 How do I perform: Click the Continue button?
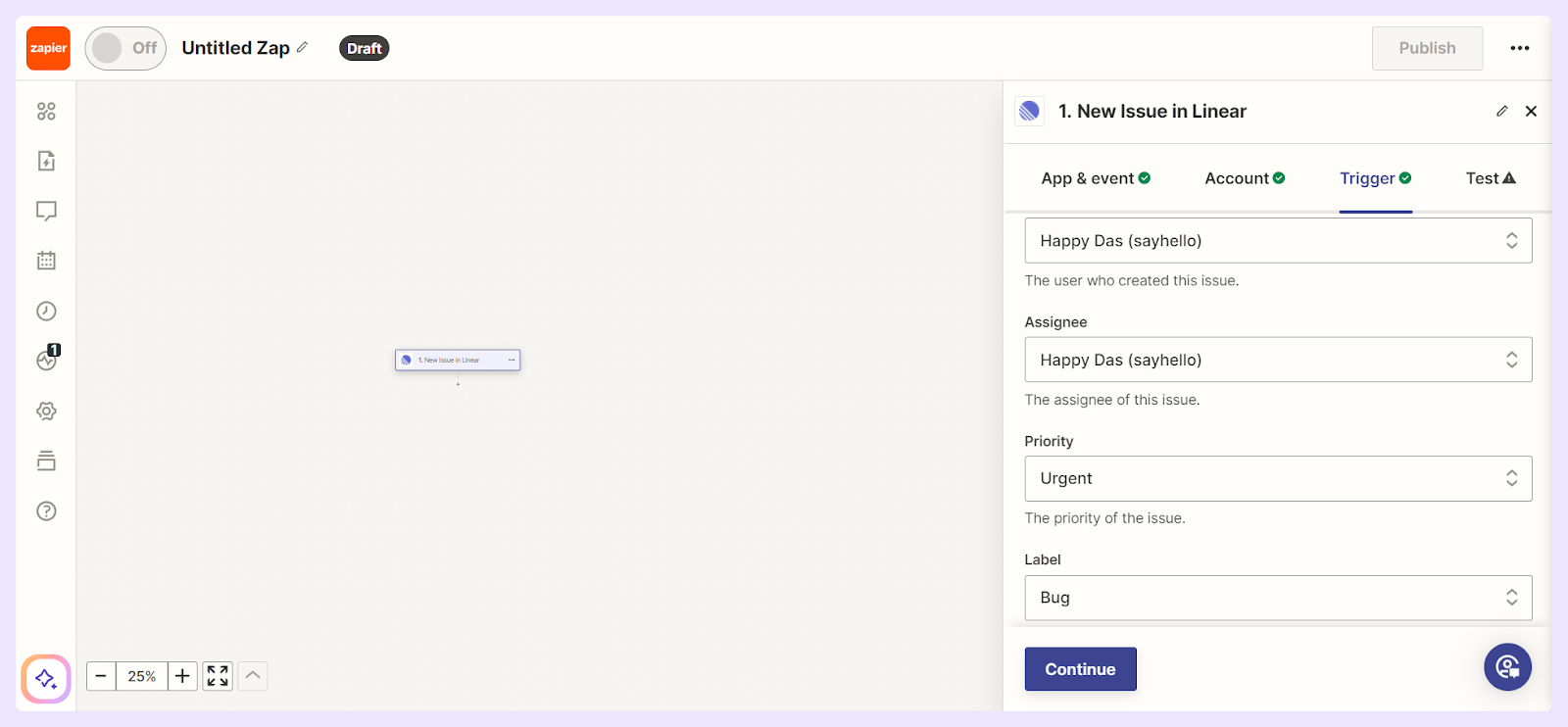point(1081,669)
